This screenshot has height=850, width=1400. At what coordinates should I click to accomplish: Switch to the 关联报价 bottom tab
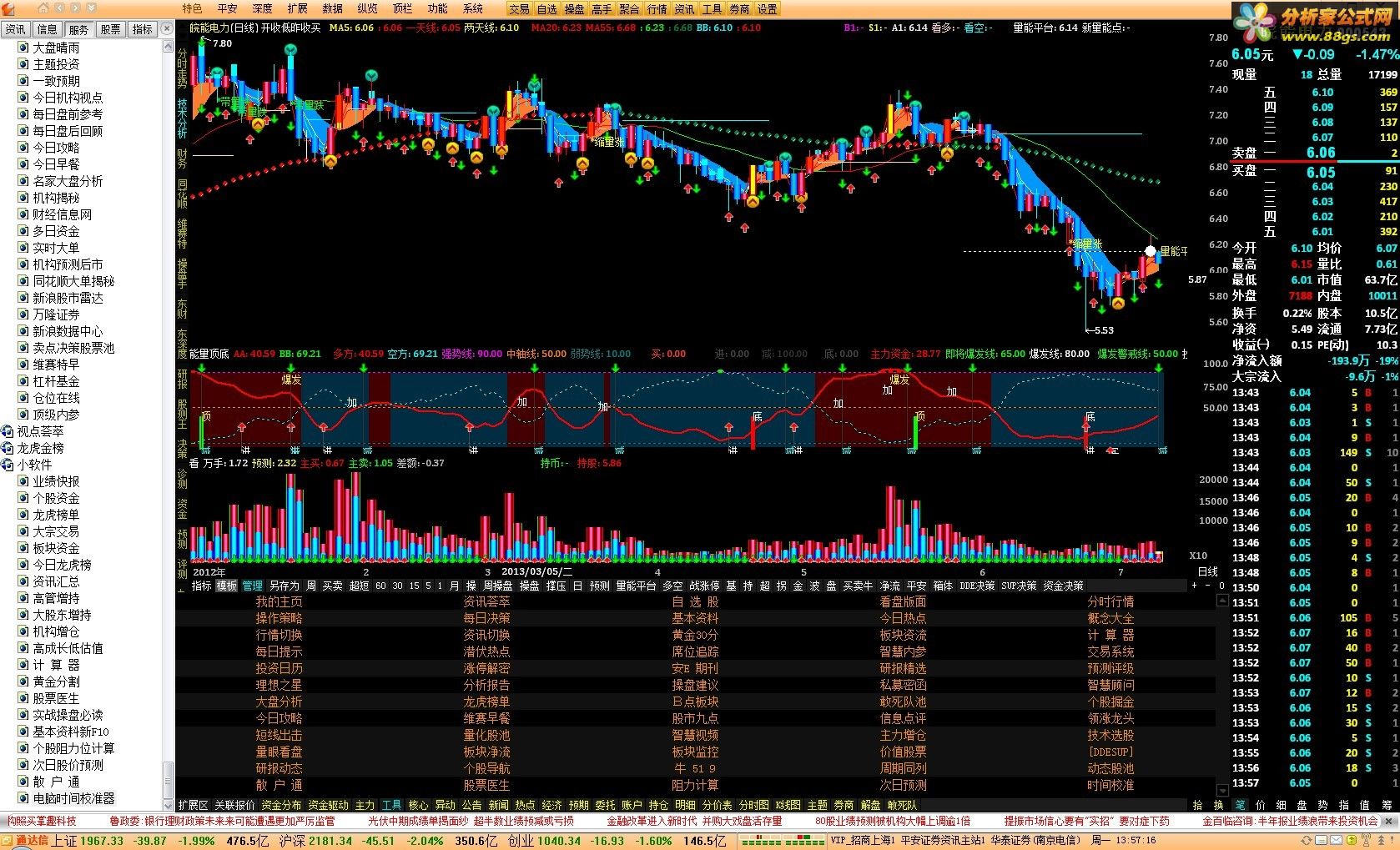click(x=234, y=805)
